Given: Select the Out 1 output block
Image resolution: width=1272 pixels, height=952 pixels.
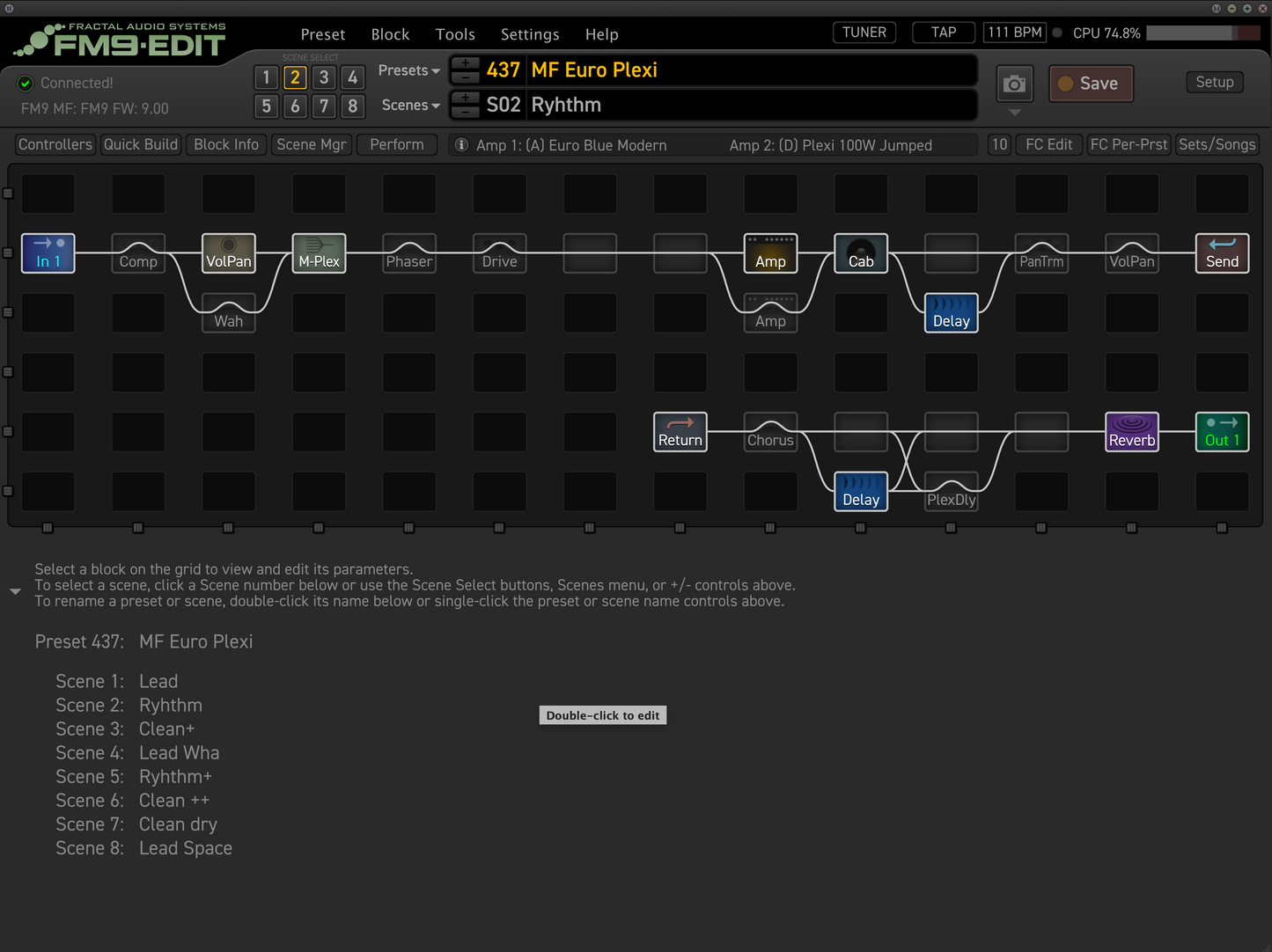Looking at the screenshot, I should pos(1222,432).
